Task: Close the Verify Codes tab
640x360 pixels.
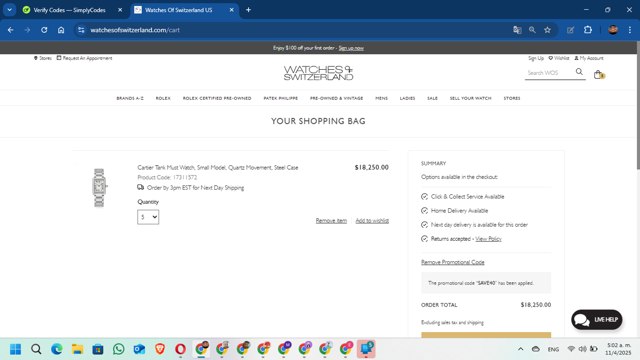Action: 120,10
